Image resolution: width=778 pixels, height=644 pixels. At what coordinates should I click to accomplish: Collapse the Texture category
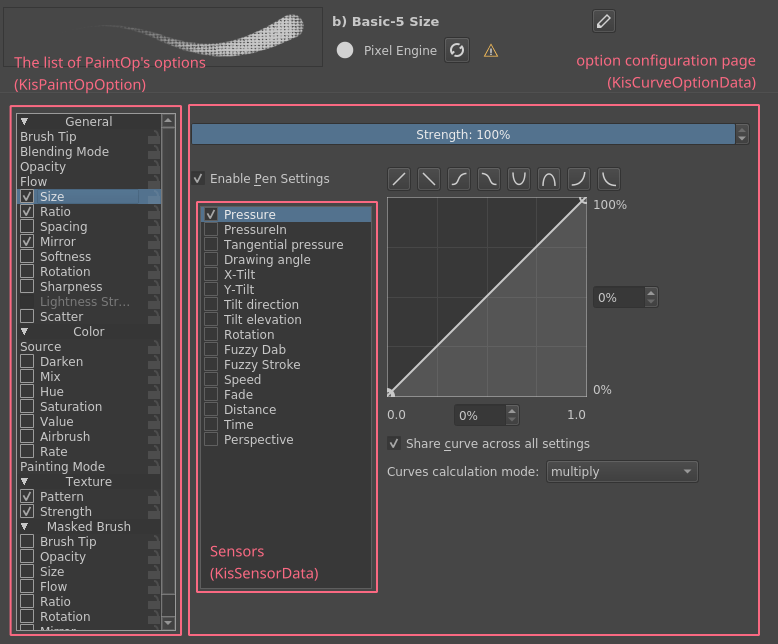pyautogui.click(x=24, y=482)
